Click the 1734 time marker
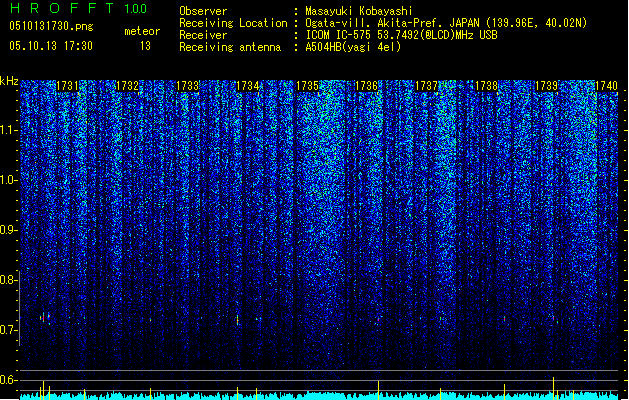Screen dimensions: 629x400 click(x=248, y=86)
